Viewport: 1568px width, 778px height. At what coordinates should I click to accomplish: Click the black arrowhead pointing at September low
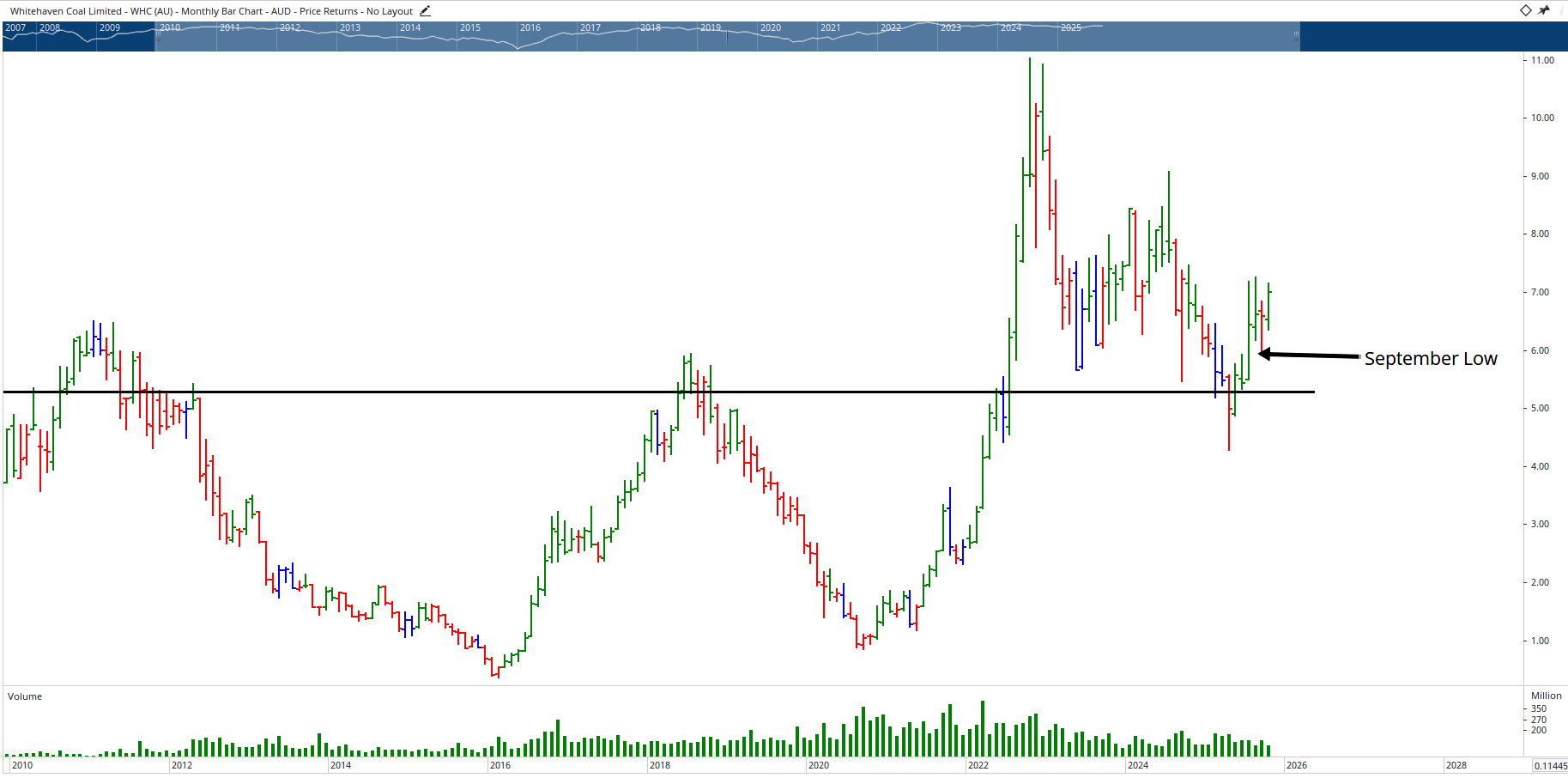pos(1264,354)
